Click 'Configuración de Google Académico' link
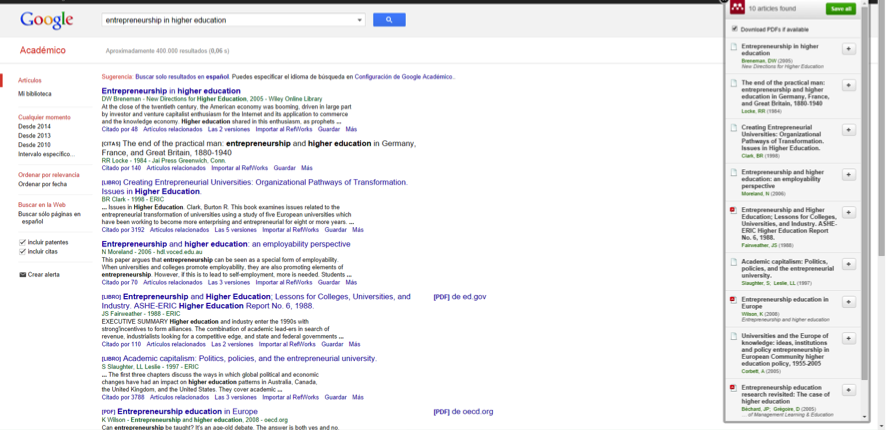Image resolution: width=886 pixels, height=430 pixels. pyautogui.click(x=403, y=77)
